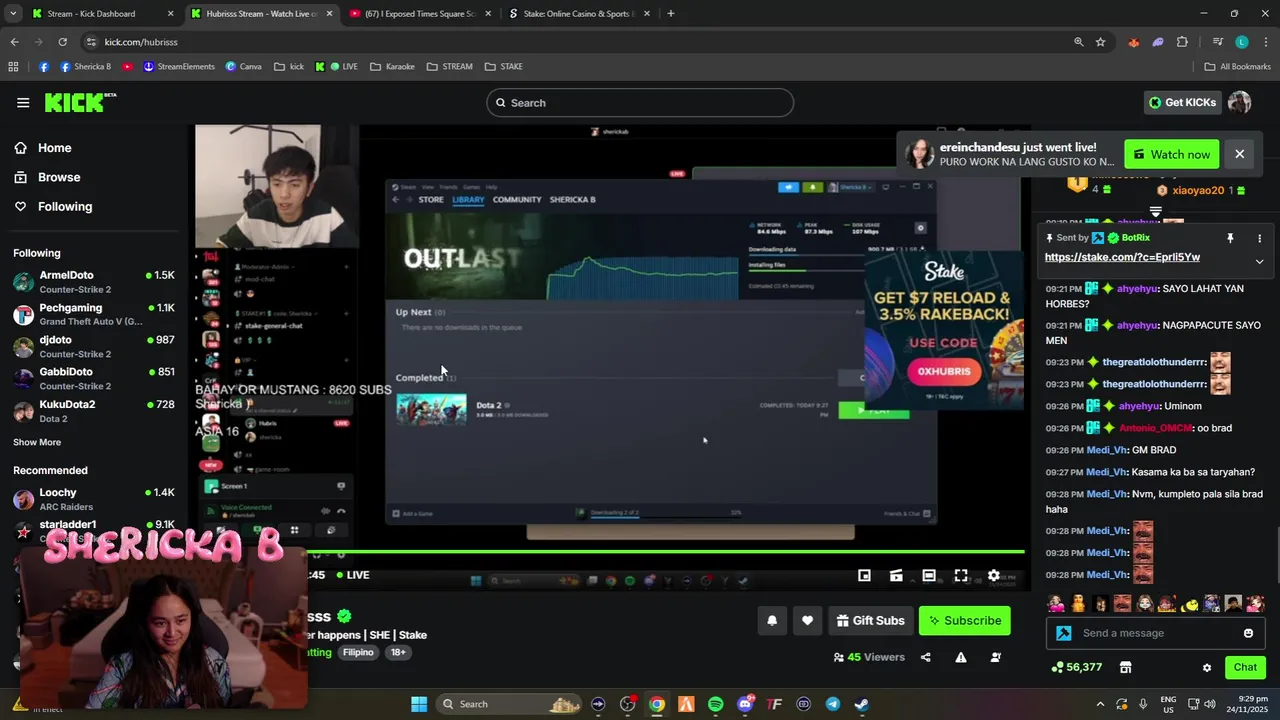The height and width of the screenshot is (720, 1280).
Task: Click the heart follow button
Action: tap(807, 621)
